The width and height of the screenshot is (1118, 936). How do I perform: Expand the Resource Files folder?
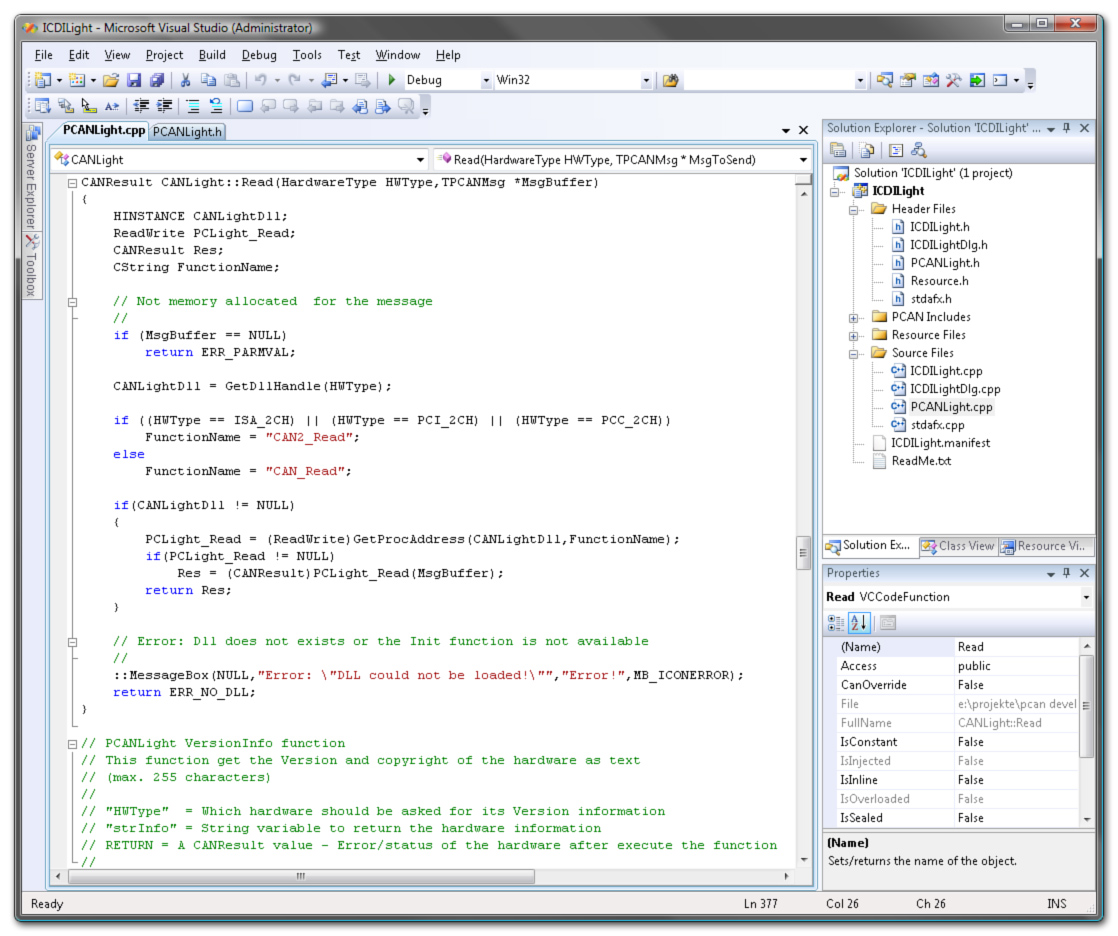(853, 336)
